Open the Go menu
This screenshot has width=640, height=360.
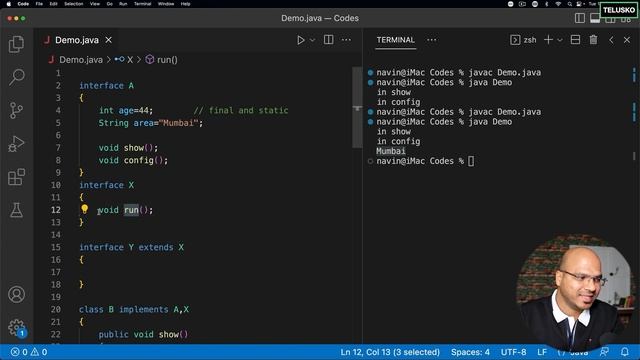[109, 4]
